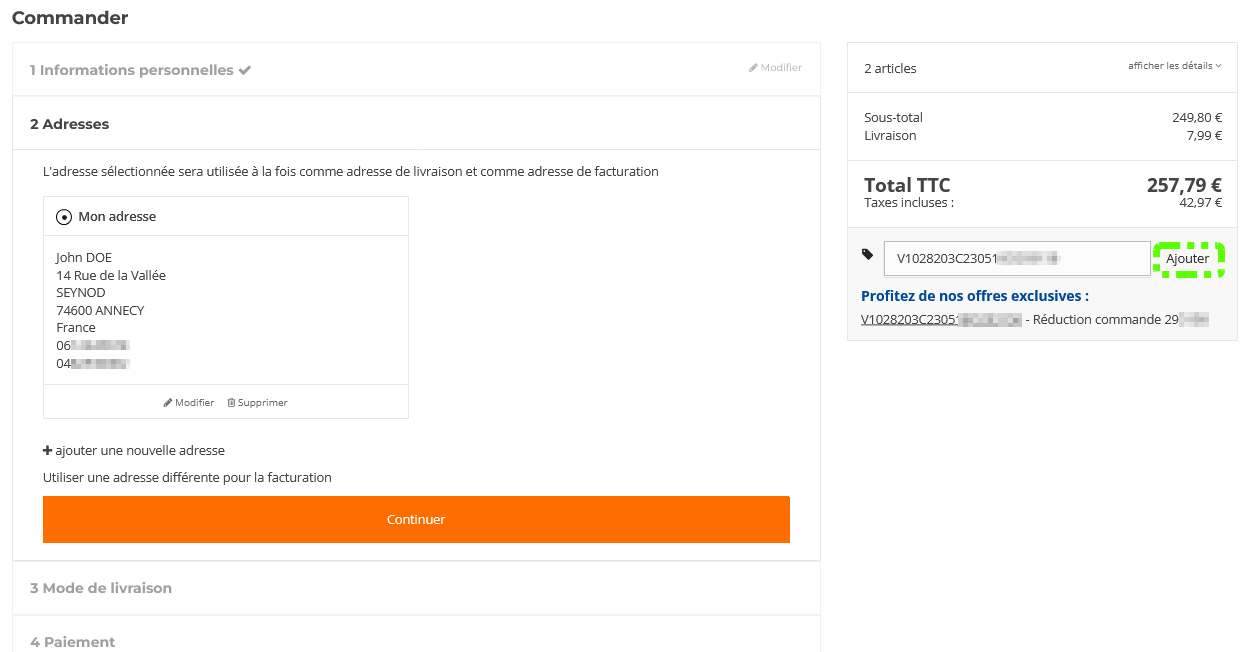Click the trash Supprimer icon on the address card

click(231, 403)
